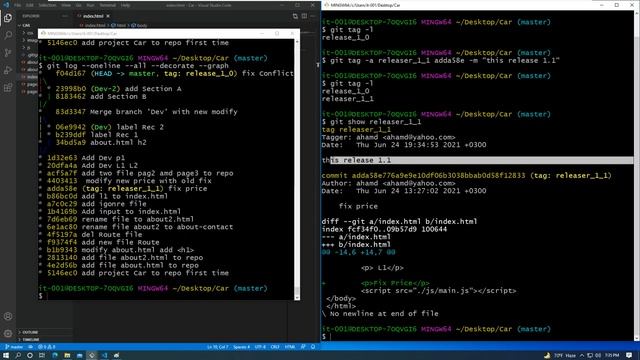Open Microsoft Edge from taskbar

point(55,356)
